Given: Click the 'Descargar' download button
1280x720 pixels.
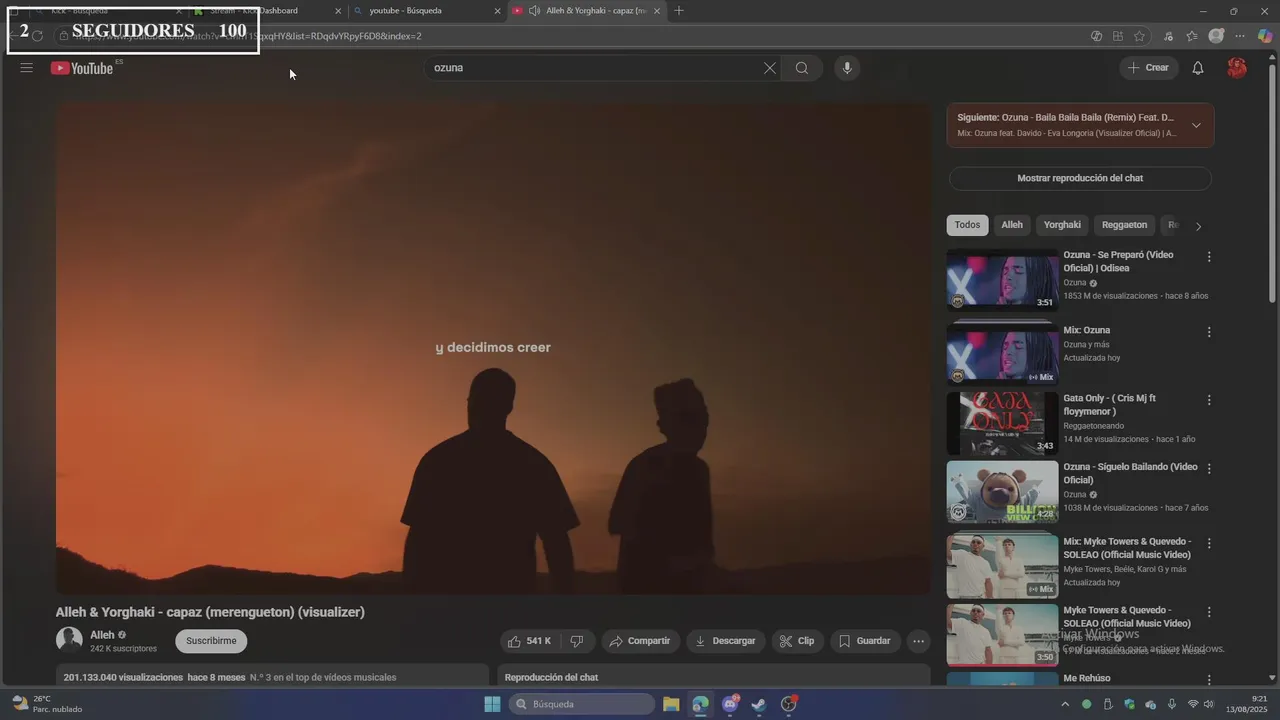Looking at the screenshot, I should (725, 641).
